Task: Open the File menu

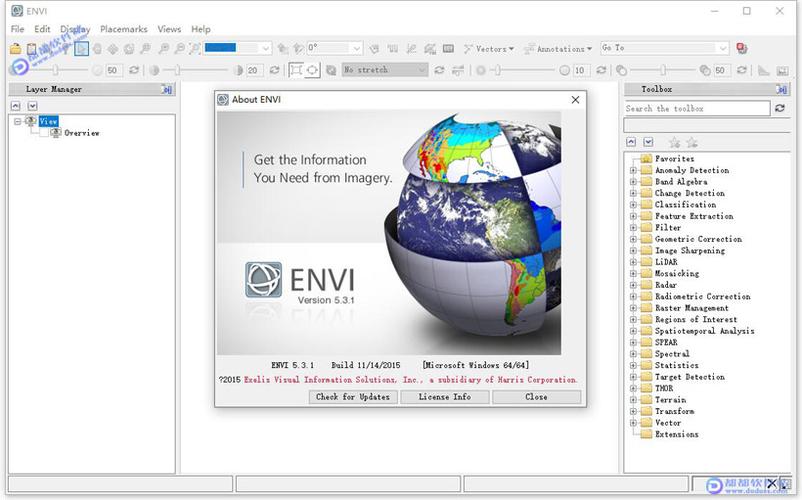Action: [17, 29]
